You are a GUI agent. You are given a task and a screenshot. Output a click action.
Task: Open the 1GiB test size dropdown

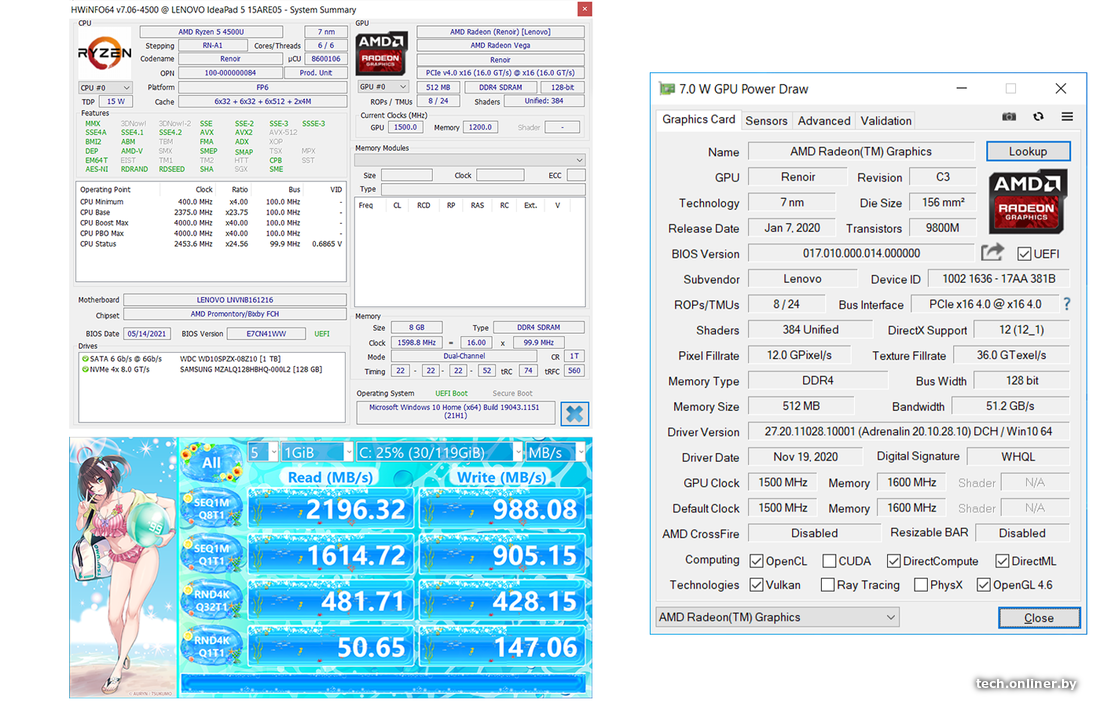[x=317, y=452]
